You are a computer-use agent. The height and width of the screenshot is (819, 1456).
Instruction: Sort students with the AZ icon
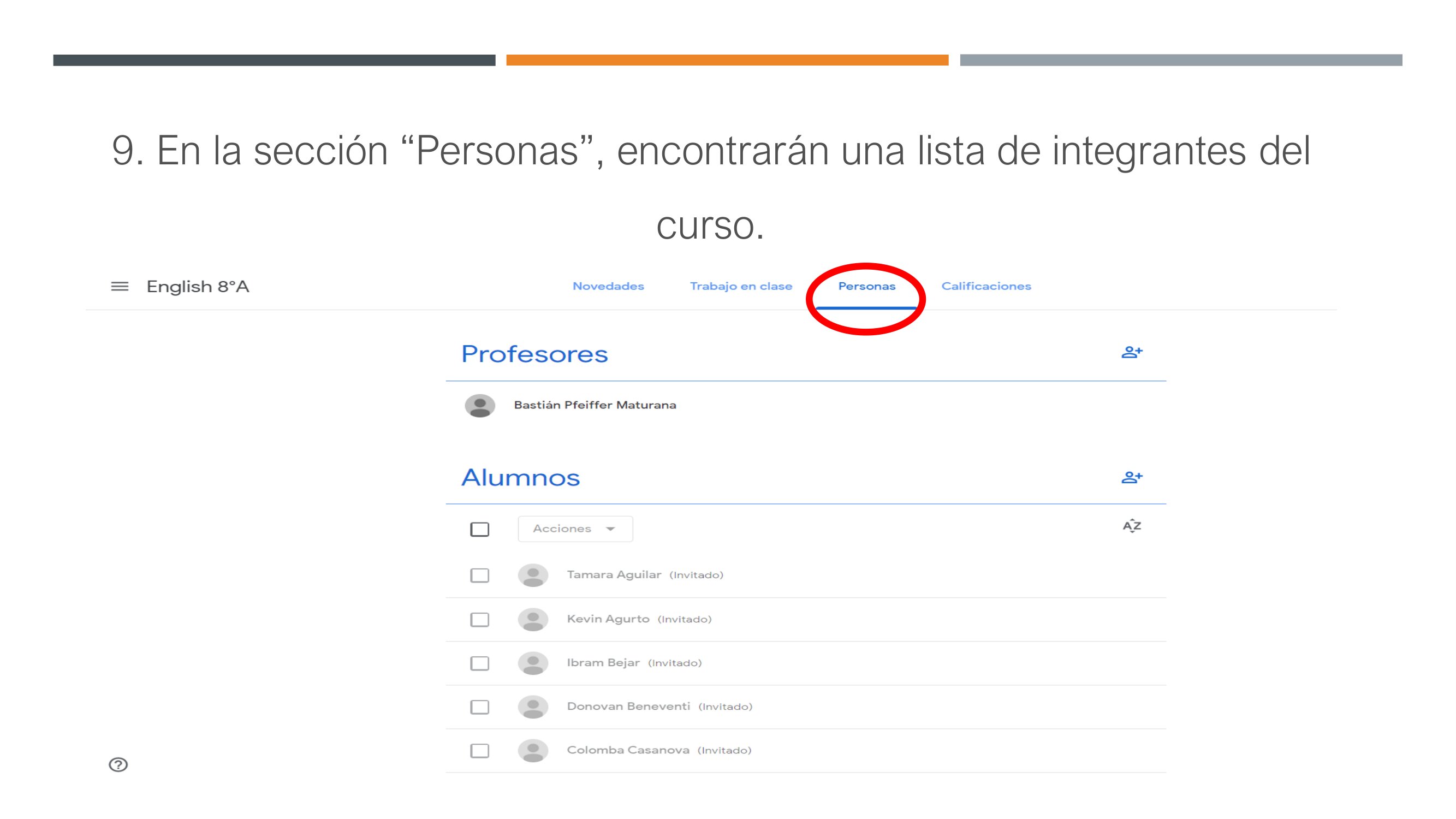pyautogui.click(x=1132, y=526)
